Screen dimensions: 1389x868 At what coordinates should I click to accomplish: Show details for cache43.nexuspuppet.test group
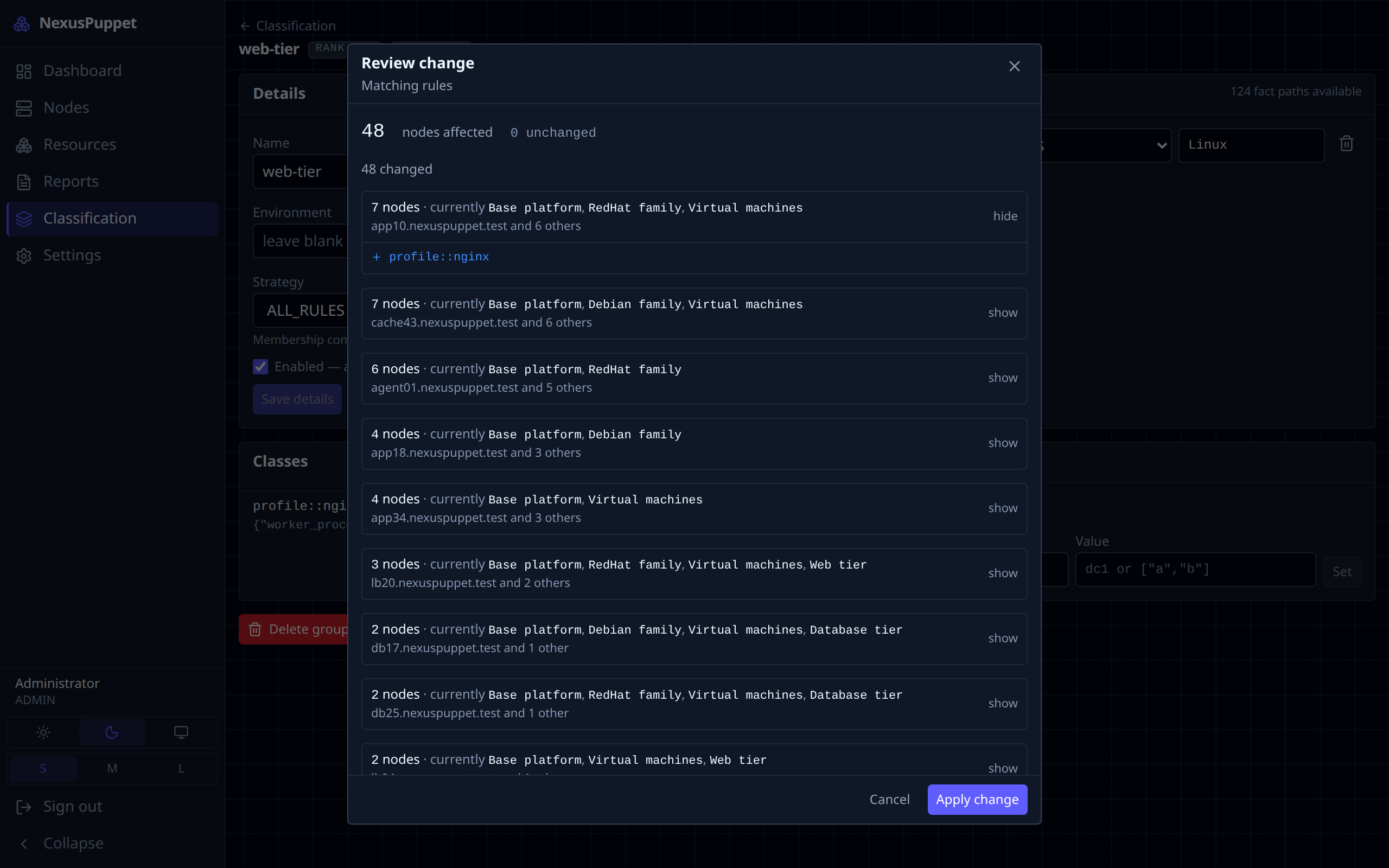pyautogui.click(x=1003, y=313)
